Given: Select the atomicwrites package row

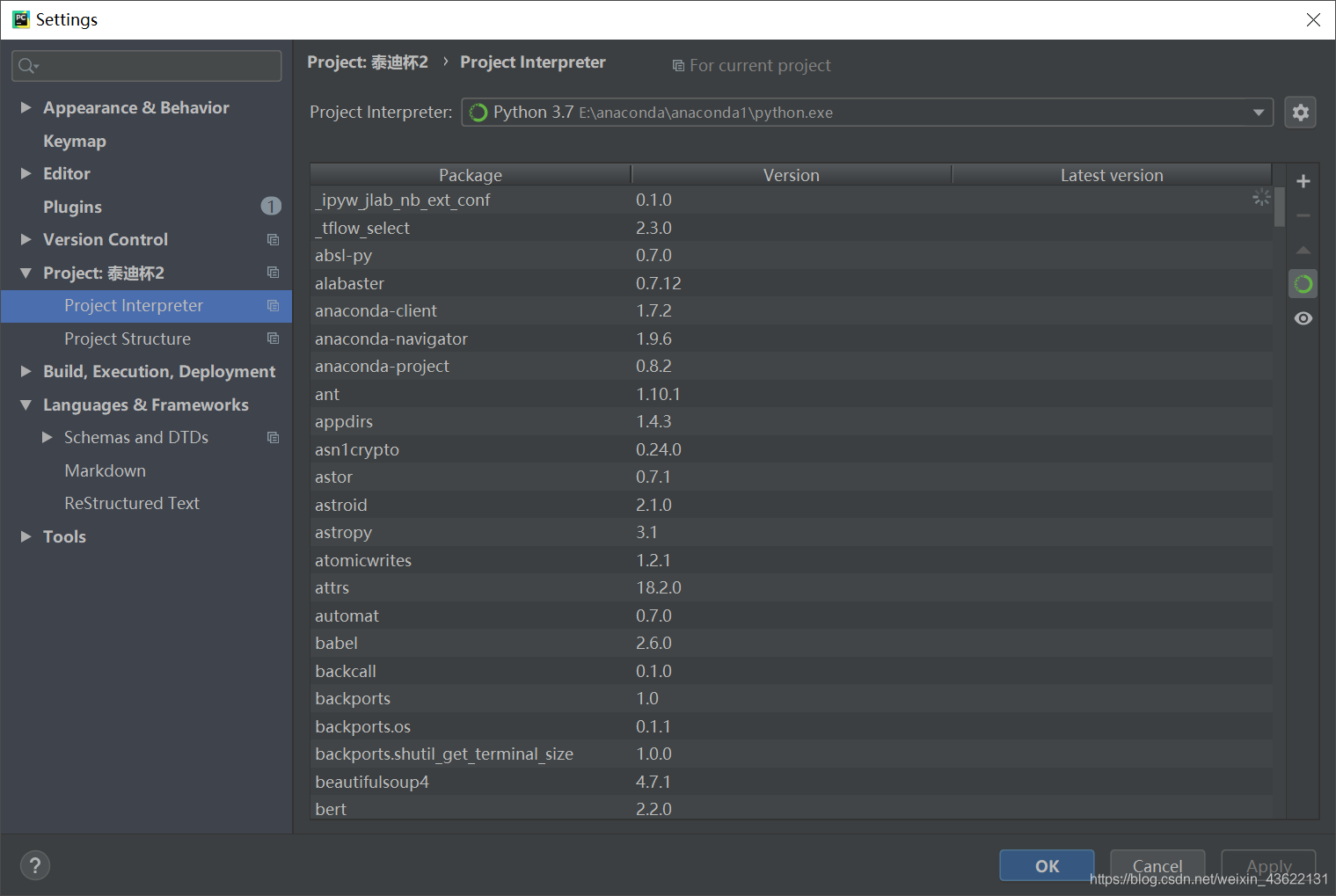Looking at the screenshot, I should coord(792,560).
